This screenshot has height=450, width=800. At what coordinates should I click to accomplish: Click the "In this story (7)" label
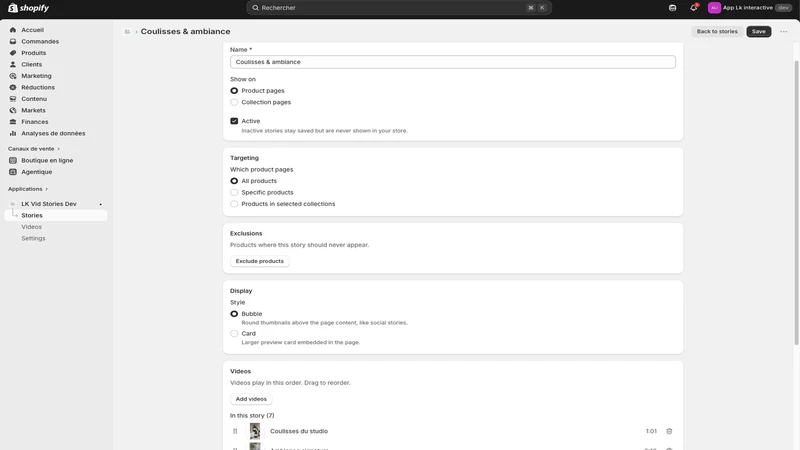tap(252, 416)
